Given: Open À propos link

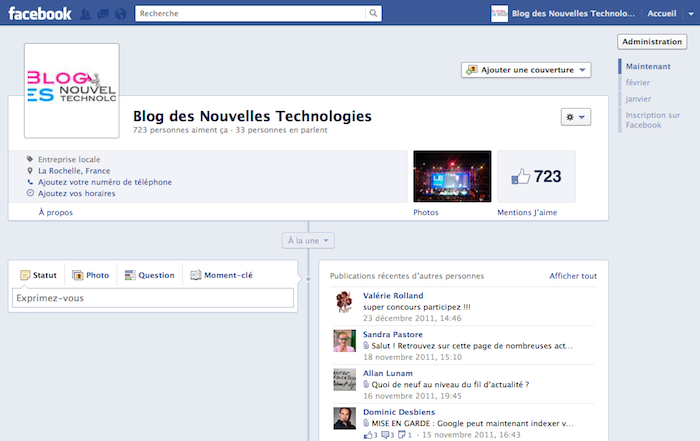Looking at the screenshot, I should [x=55, y=212].
